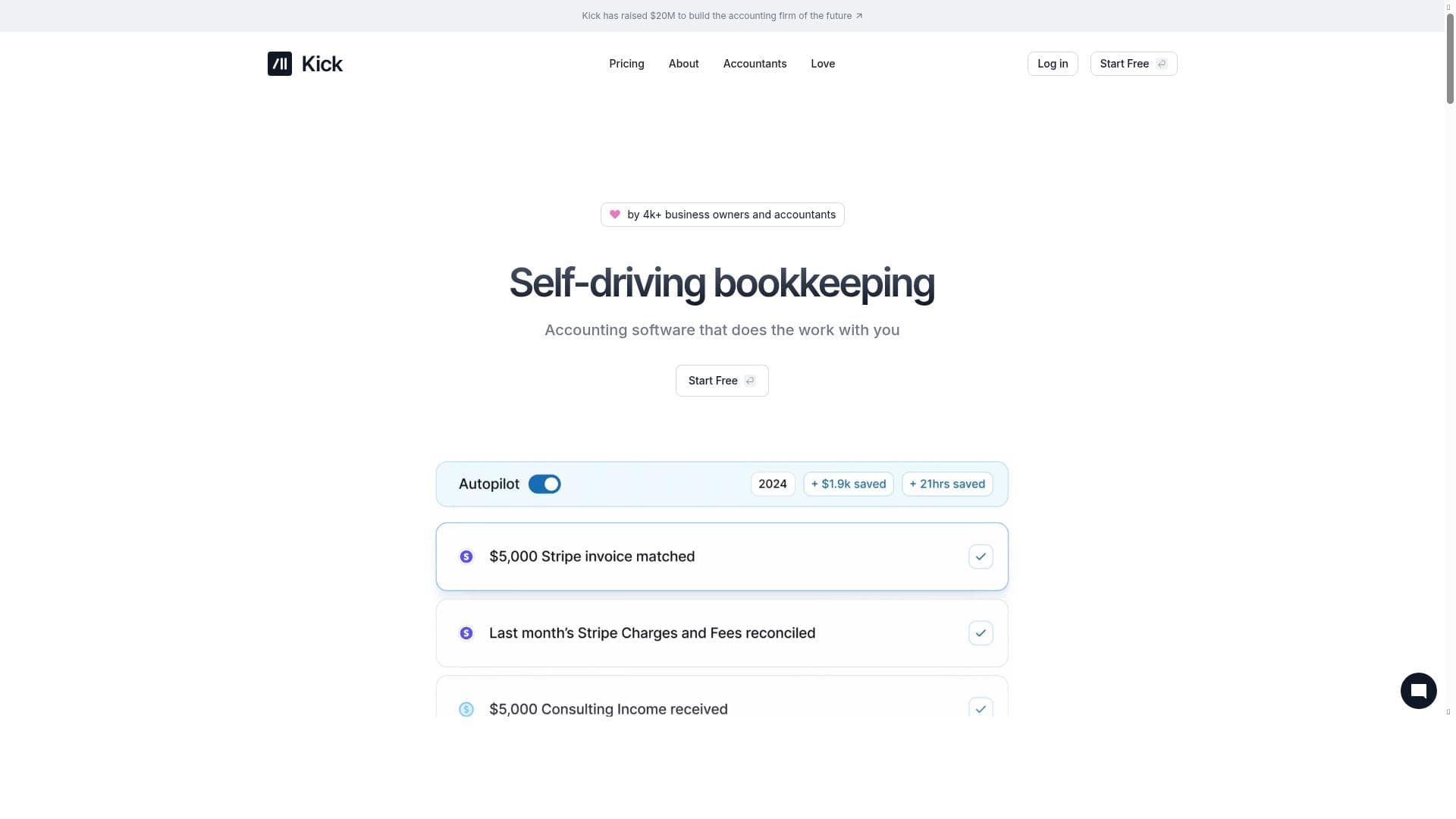Screen dimensions: 1456x819
Task: Click the hero Start Free button
Action: 721,381
